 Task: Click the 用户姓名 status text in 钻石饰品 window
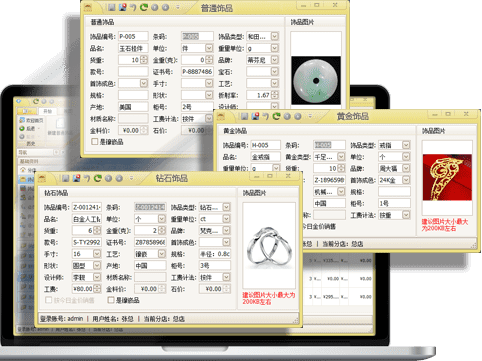[x=113, y=319]
